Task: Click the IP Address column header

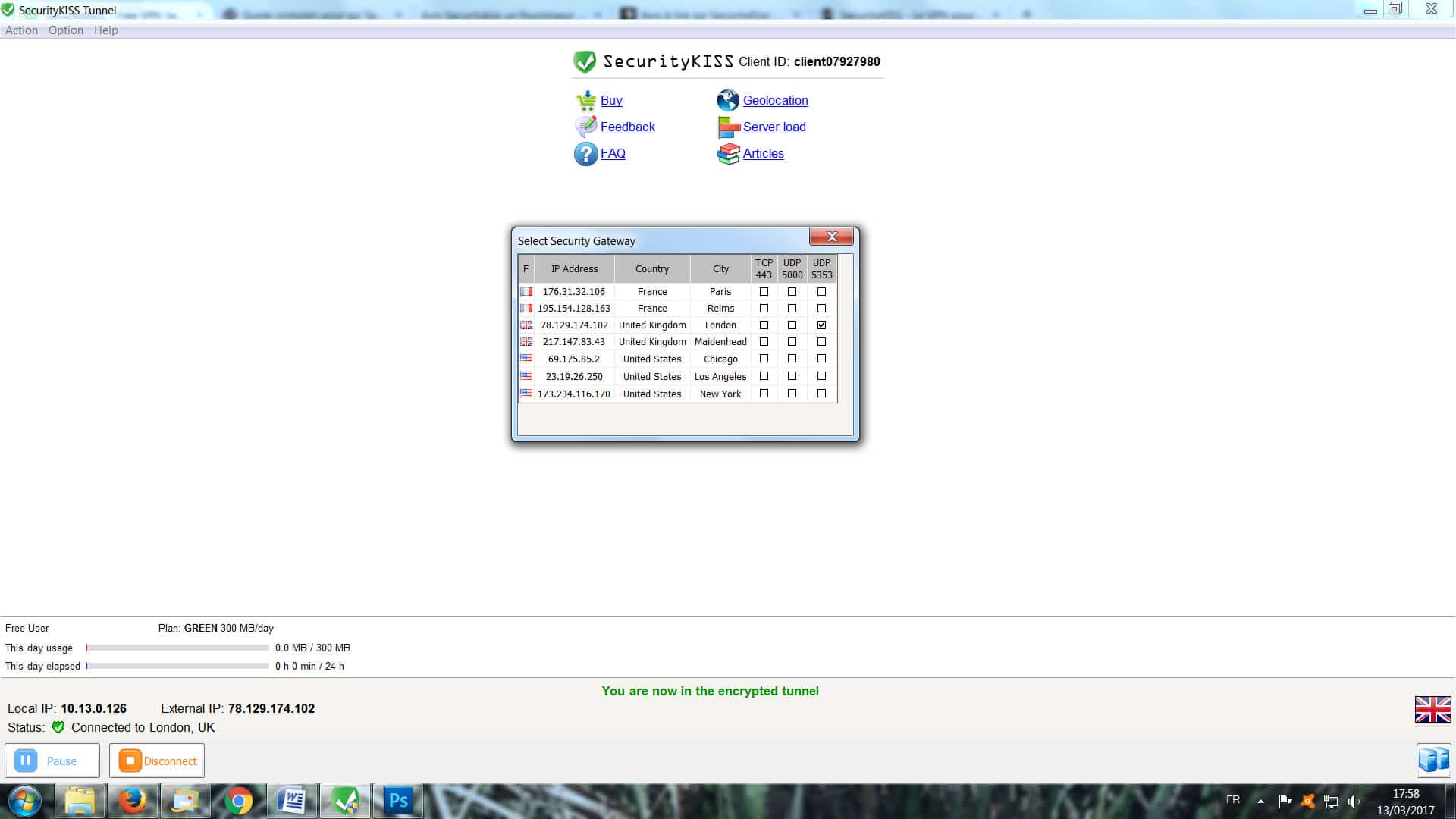Action: (574, 268)
